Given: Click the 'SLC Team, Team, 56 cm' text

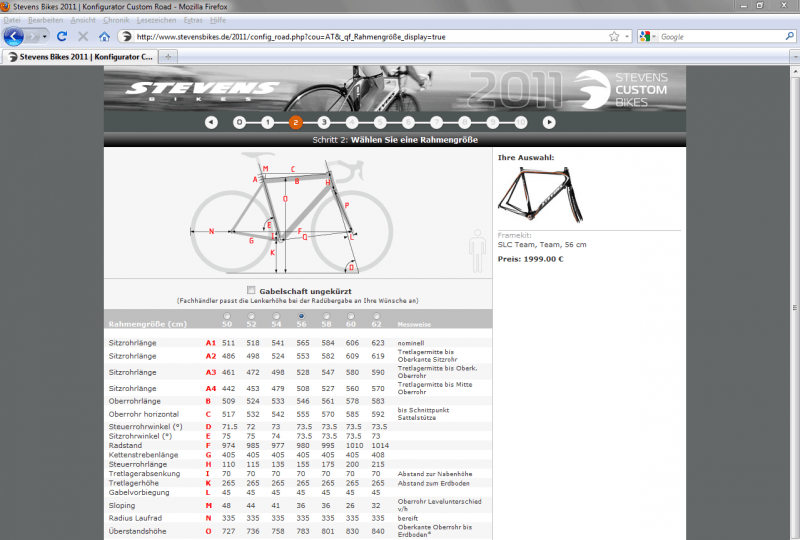Looking at the screenshot, I should [542, 244].
